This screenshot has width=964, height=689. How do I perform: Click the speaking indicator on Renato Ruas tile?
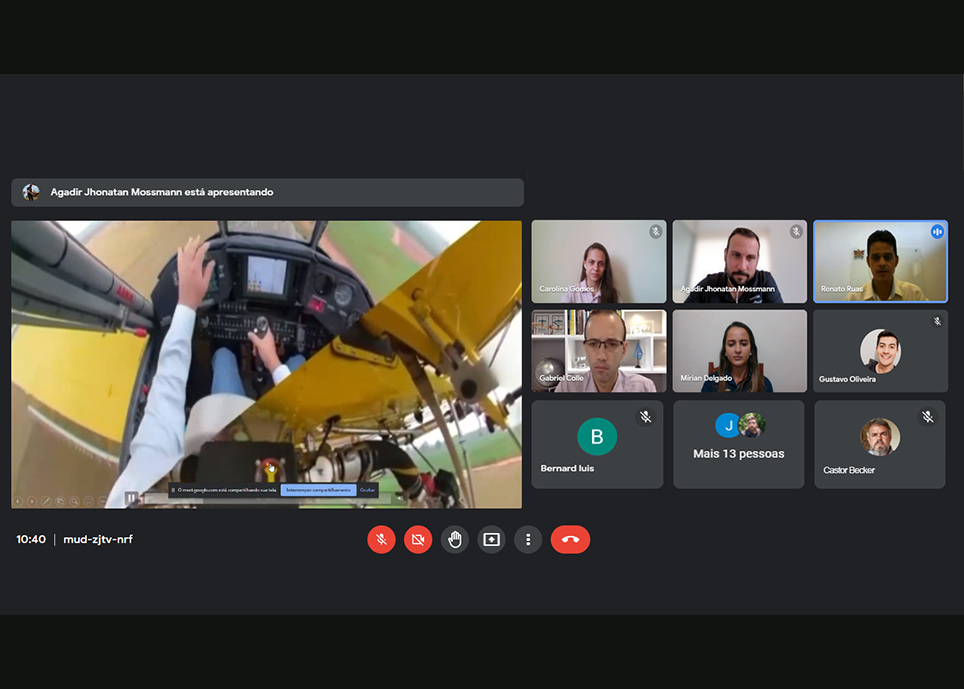tap(937, 232)
